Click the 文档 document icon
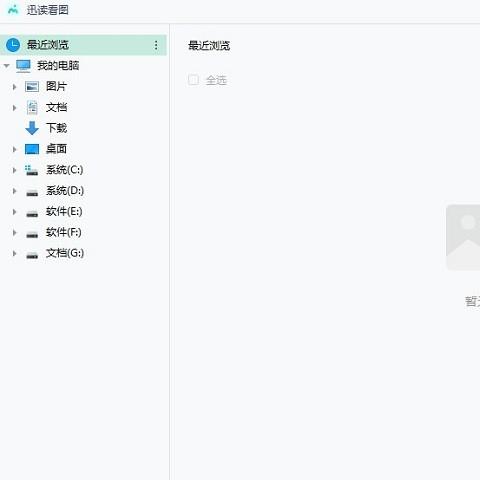Image resolution: width=480 pixels, height=480 pixels. point(32,107)
